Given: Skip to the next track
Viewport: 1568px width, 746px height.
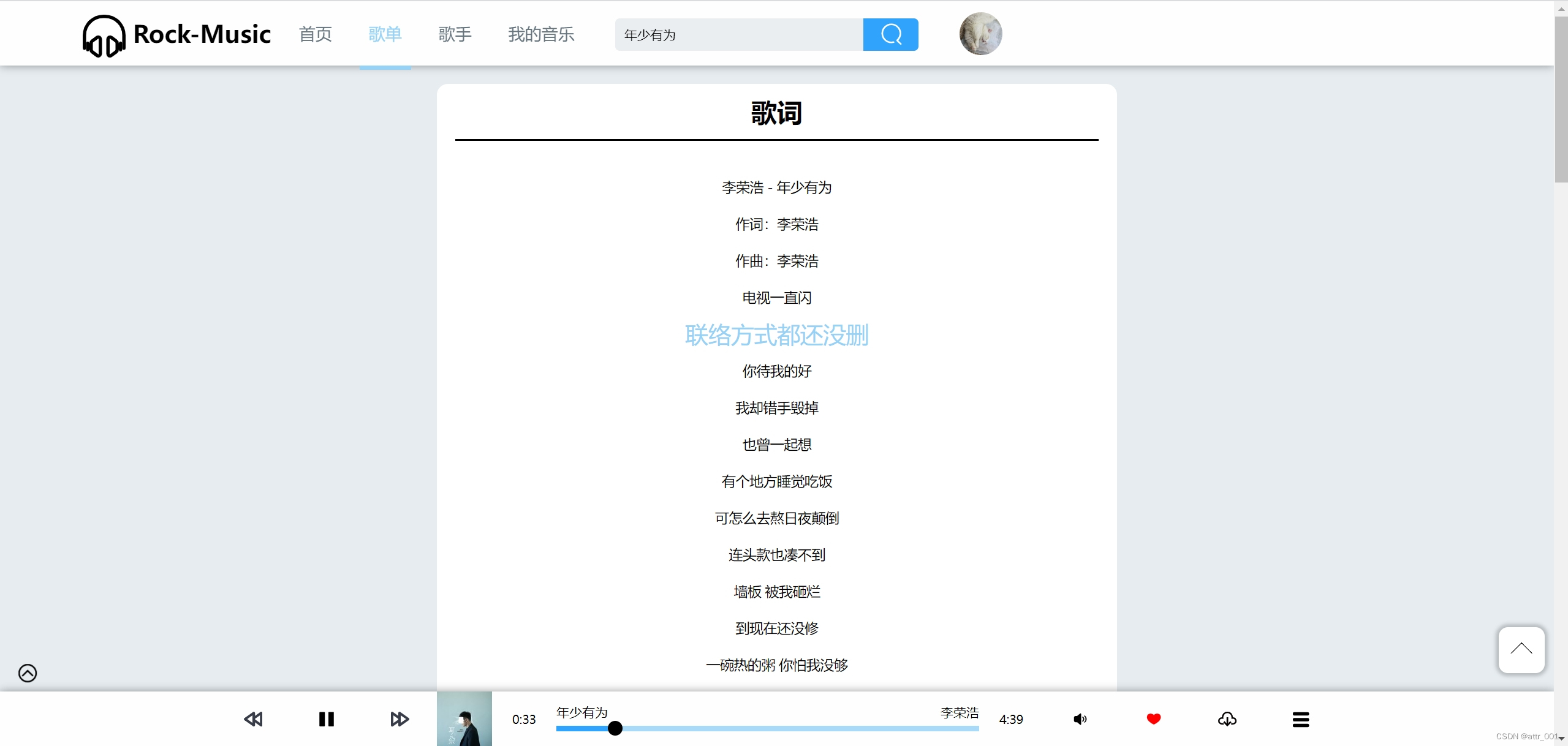Looking at the screenshot, I should [400, 719].
